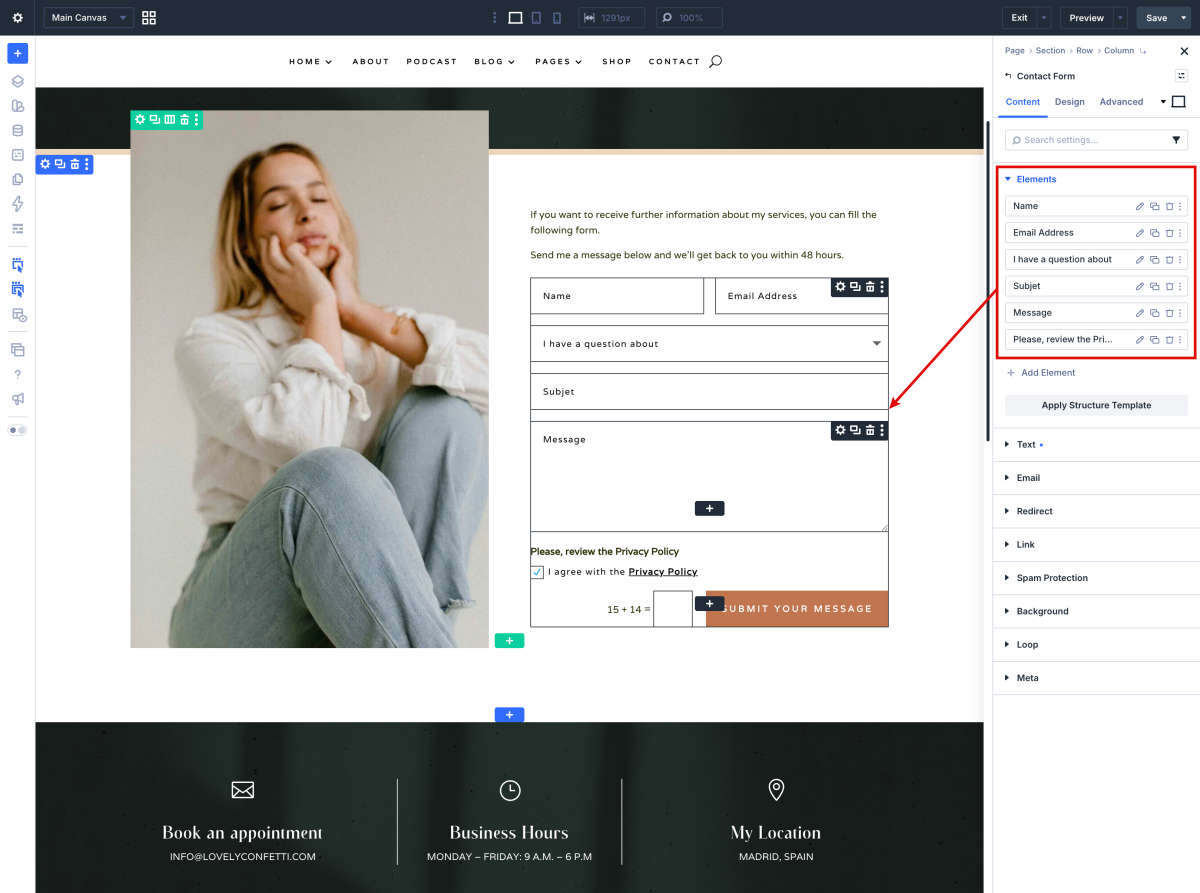This screenshot has height=893, width=1200.
Task: Toggle the switch at bottom of left sidebar
Action: [18, 430]
